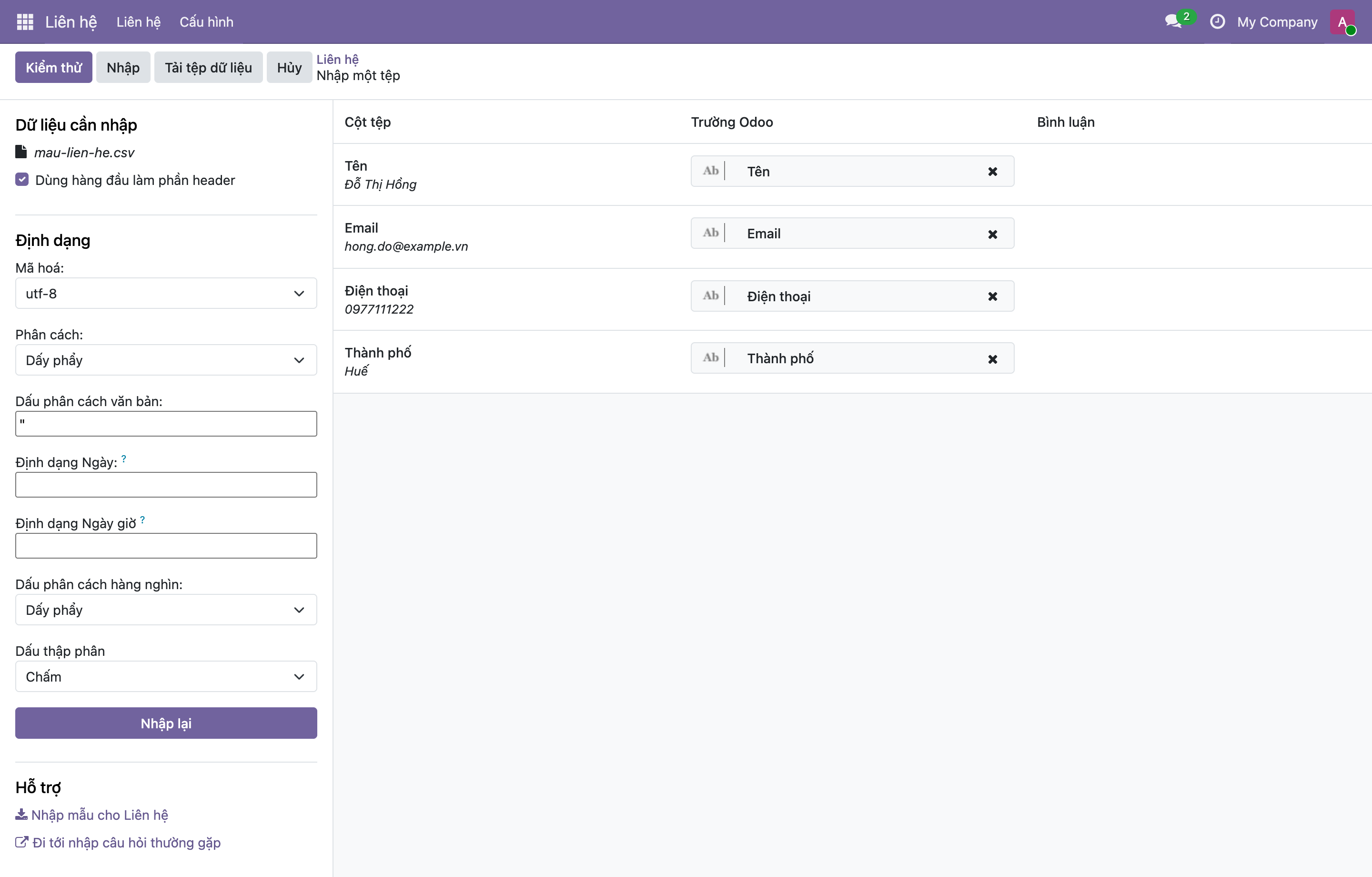Open the apps grid menu icon

tap(25, 21)
